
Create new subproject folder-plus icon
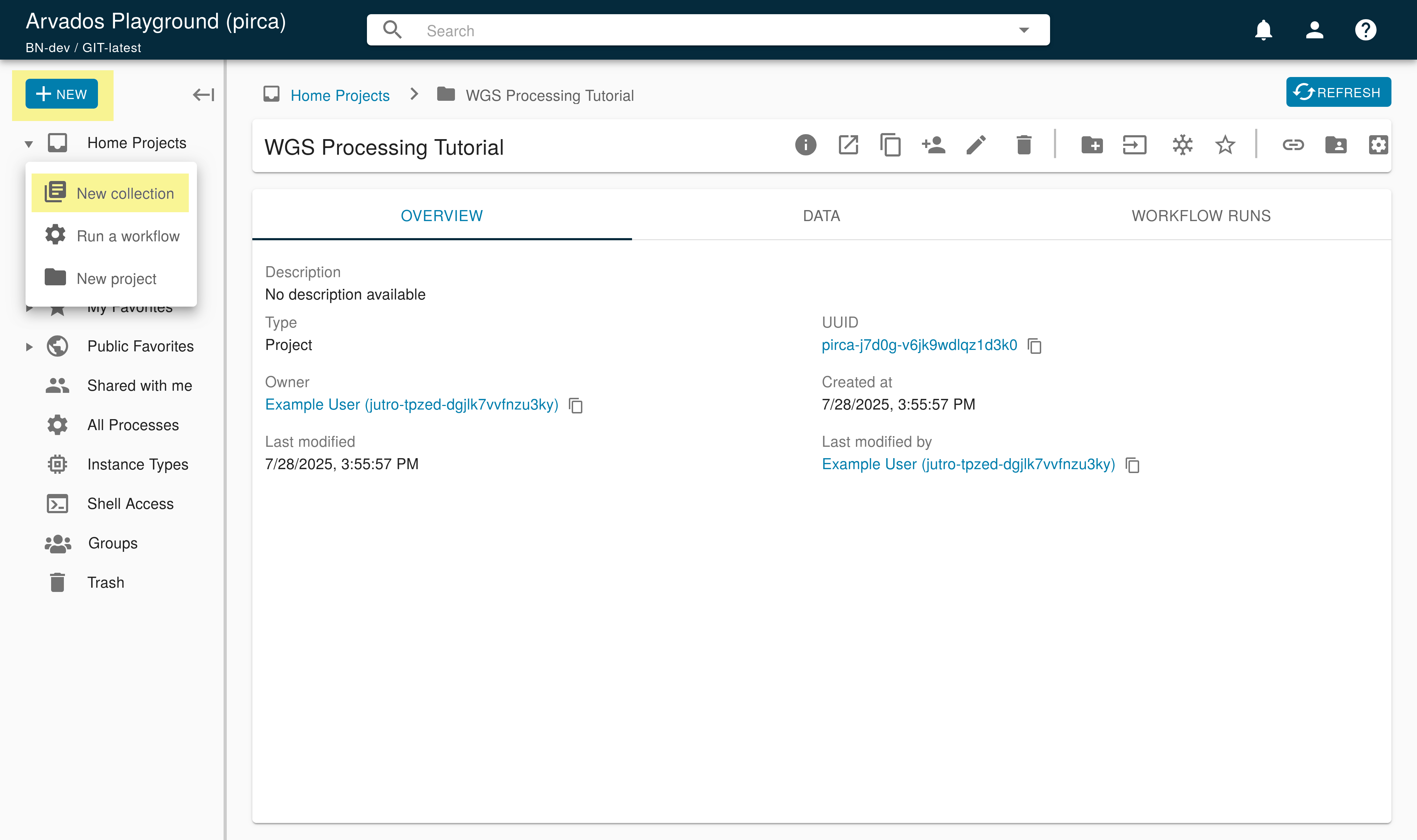click(1092, 145)
